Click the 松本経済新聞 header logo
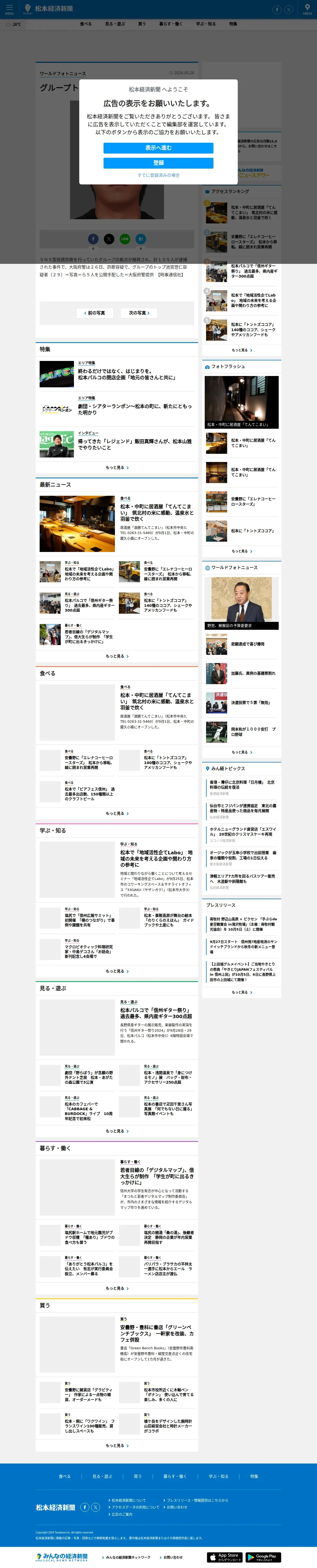The image size is (317, 1568). [x=48, y=9]
